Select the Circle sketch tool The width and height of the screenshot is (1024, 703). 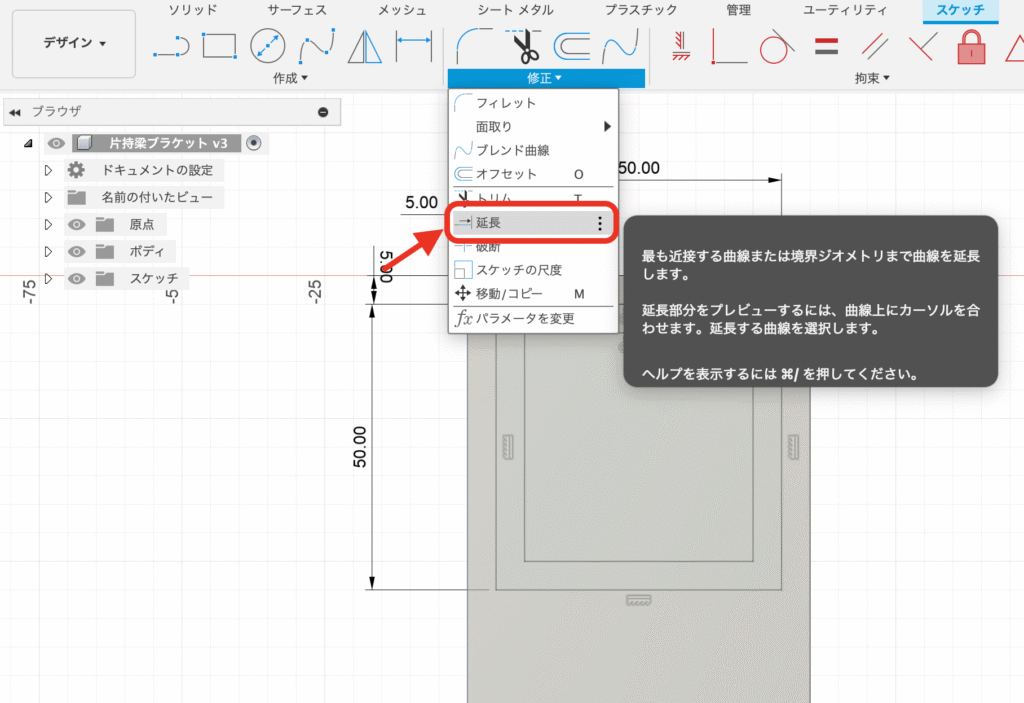(267, 45)
